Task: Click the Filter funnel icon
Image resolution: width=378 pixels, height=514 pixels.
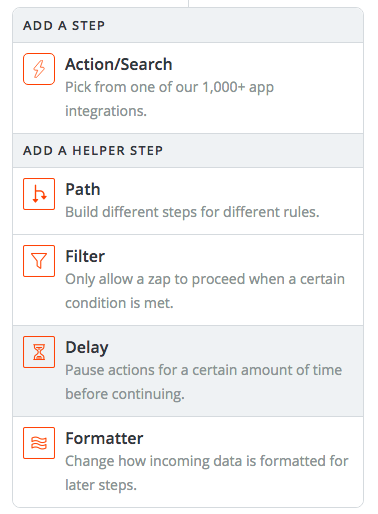Action: (x=39, y=261)
